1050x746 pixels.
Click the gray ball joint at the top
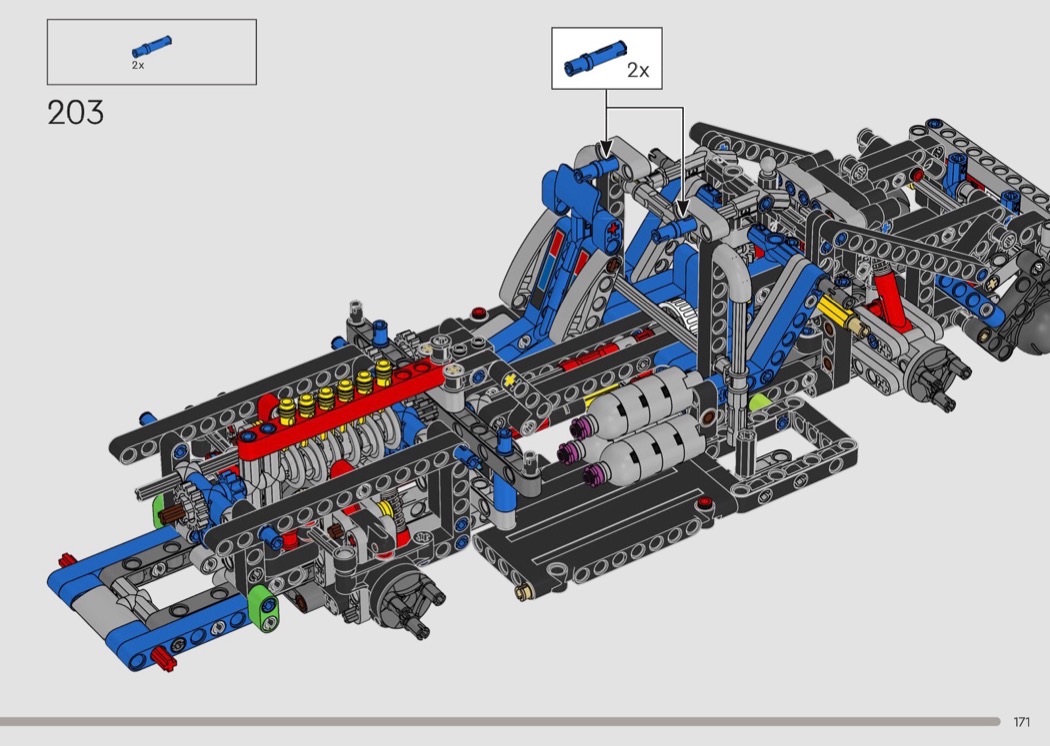(771, 168)
